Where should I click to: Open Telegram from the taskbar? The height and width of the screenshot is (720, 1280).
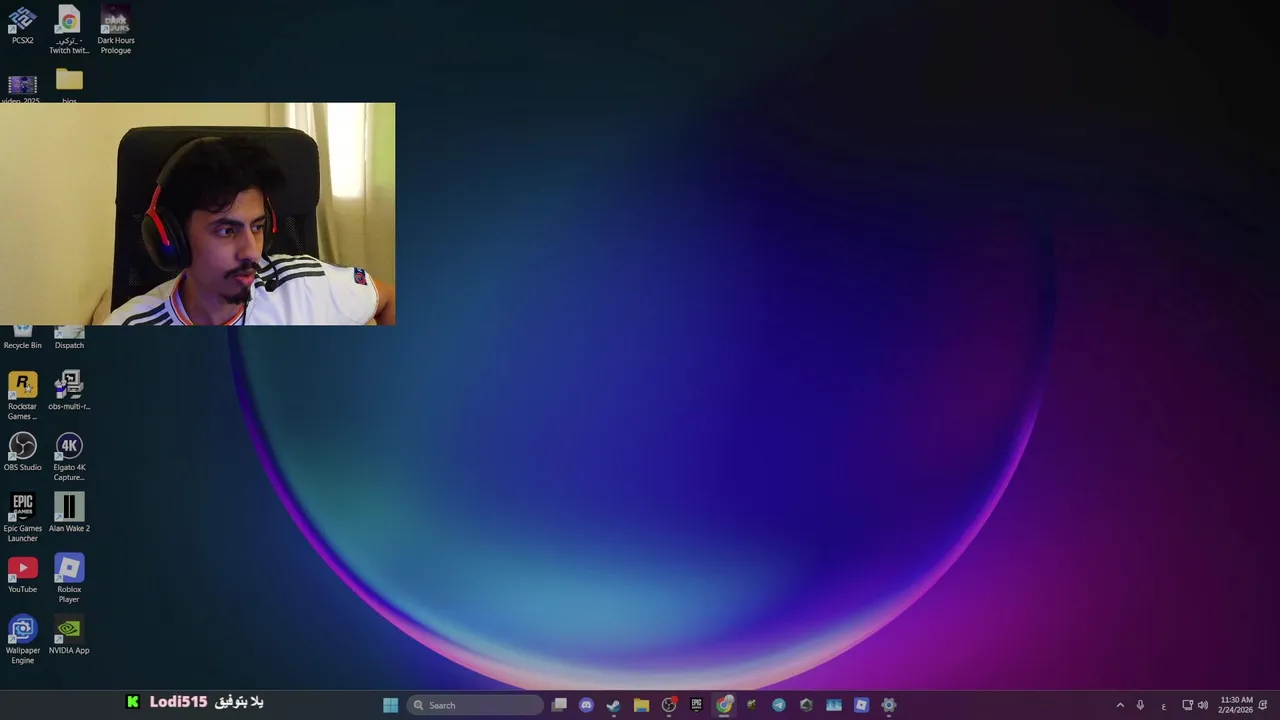[778, 705]
